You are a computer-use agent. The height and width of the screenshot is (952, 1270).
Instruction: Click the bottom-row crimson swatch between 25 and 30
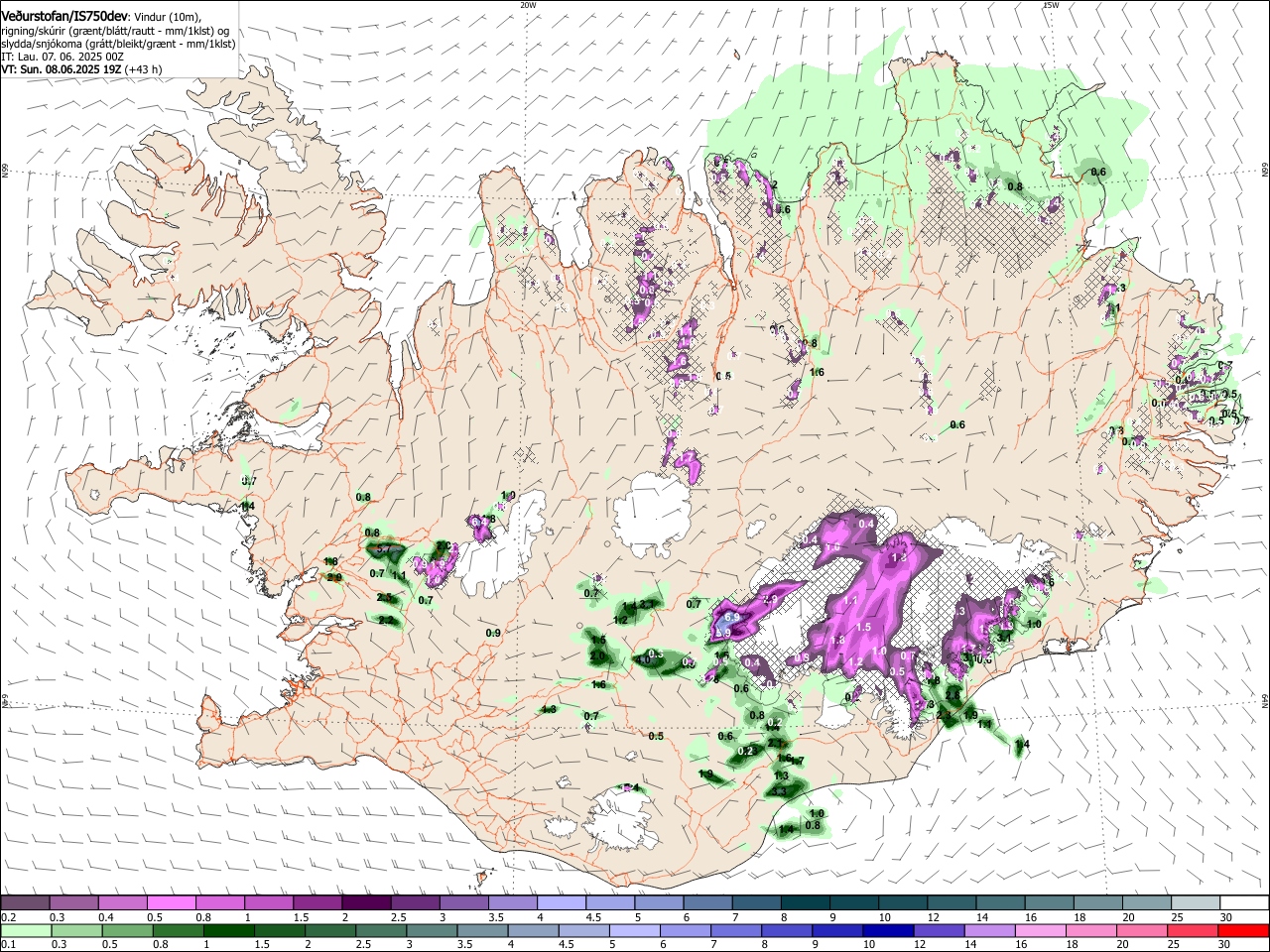1191,930
